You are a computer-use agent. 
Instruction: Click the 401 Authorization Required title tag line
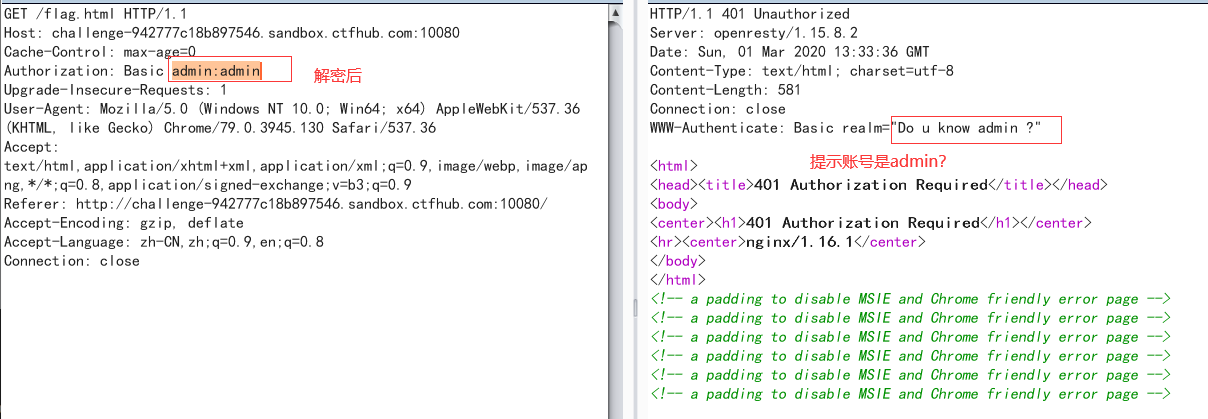(878, 185)
